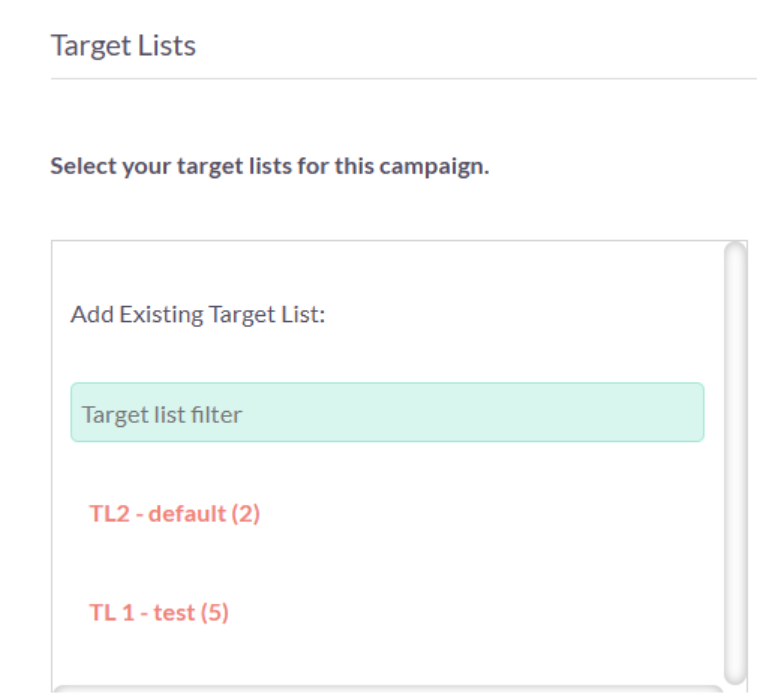
Task: Click the target list panel vertical scrollbar
Action: 735,460
